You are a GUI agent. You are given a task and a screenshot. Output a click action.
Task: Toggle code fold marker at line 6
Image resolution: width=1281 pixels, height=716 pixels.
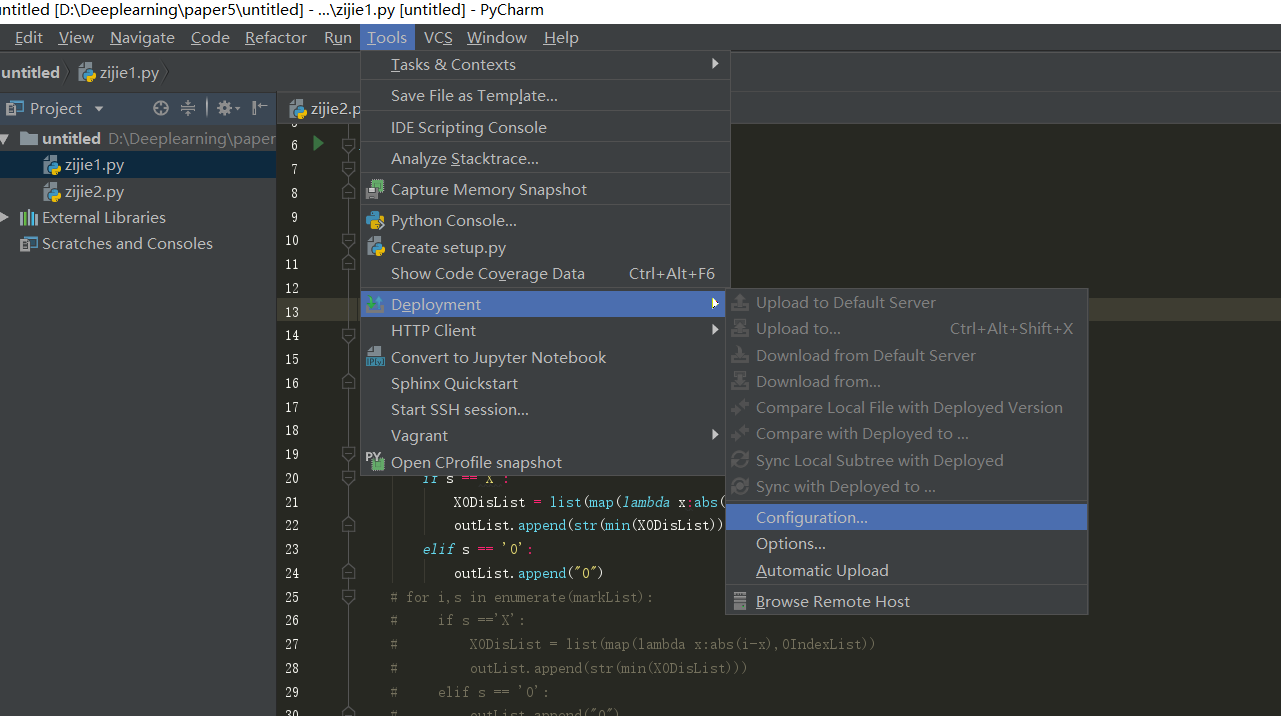tap(348, 145)
